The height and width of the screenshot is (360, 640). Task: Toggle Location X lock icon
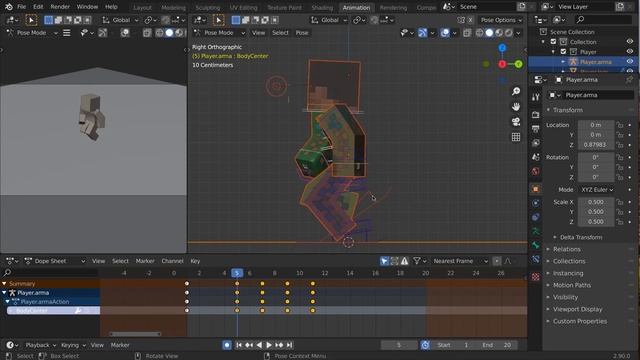pos(620,125)
